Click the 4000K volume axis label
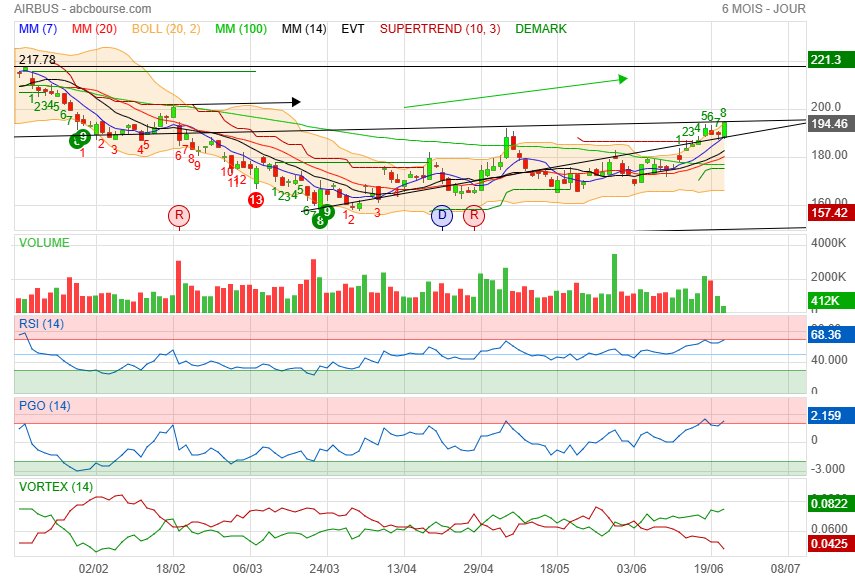The image size is (855, 579). [x=829, y=243]
